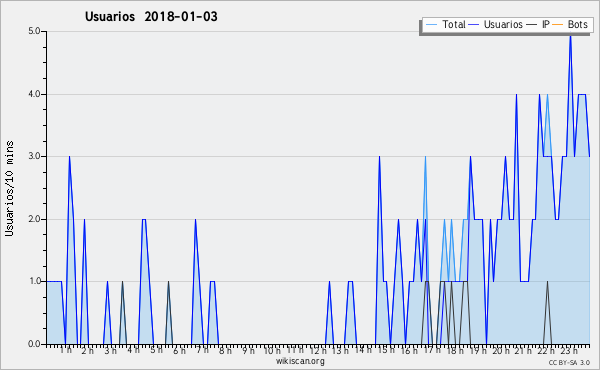Click the 12 h x-axis label

318,350
